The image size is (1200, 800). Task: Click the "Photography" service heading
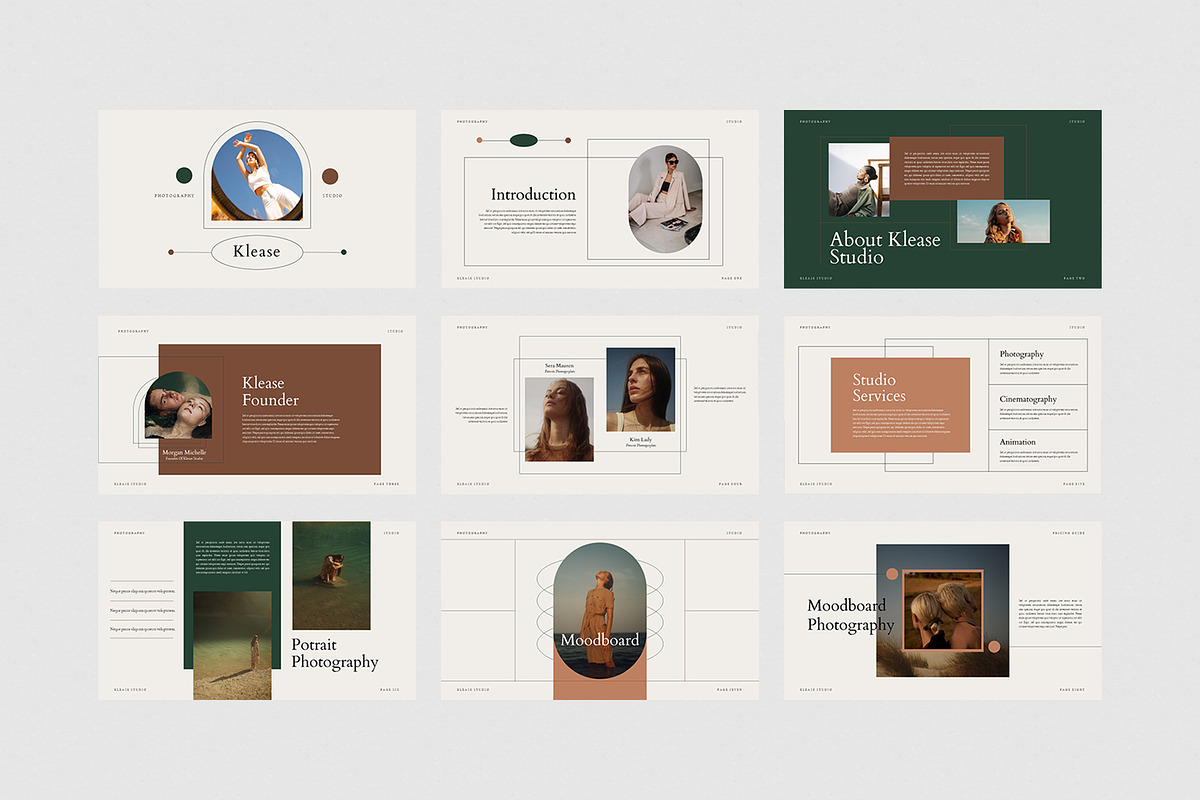pyautogui.click(x=1021, y=354)
